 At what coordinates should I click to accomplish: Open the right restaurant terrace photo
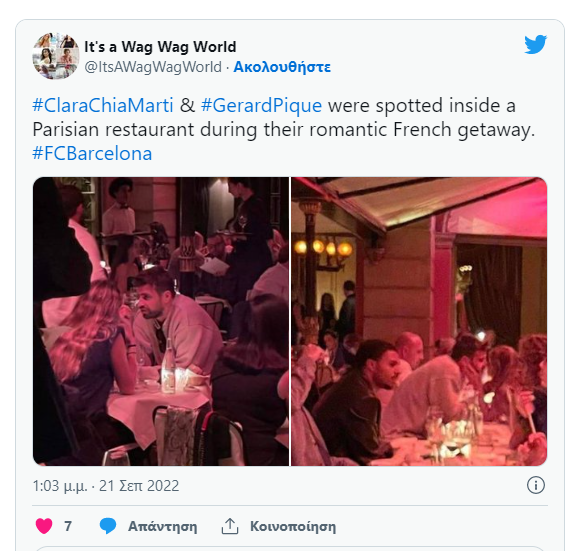419,321
